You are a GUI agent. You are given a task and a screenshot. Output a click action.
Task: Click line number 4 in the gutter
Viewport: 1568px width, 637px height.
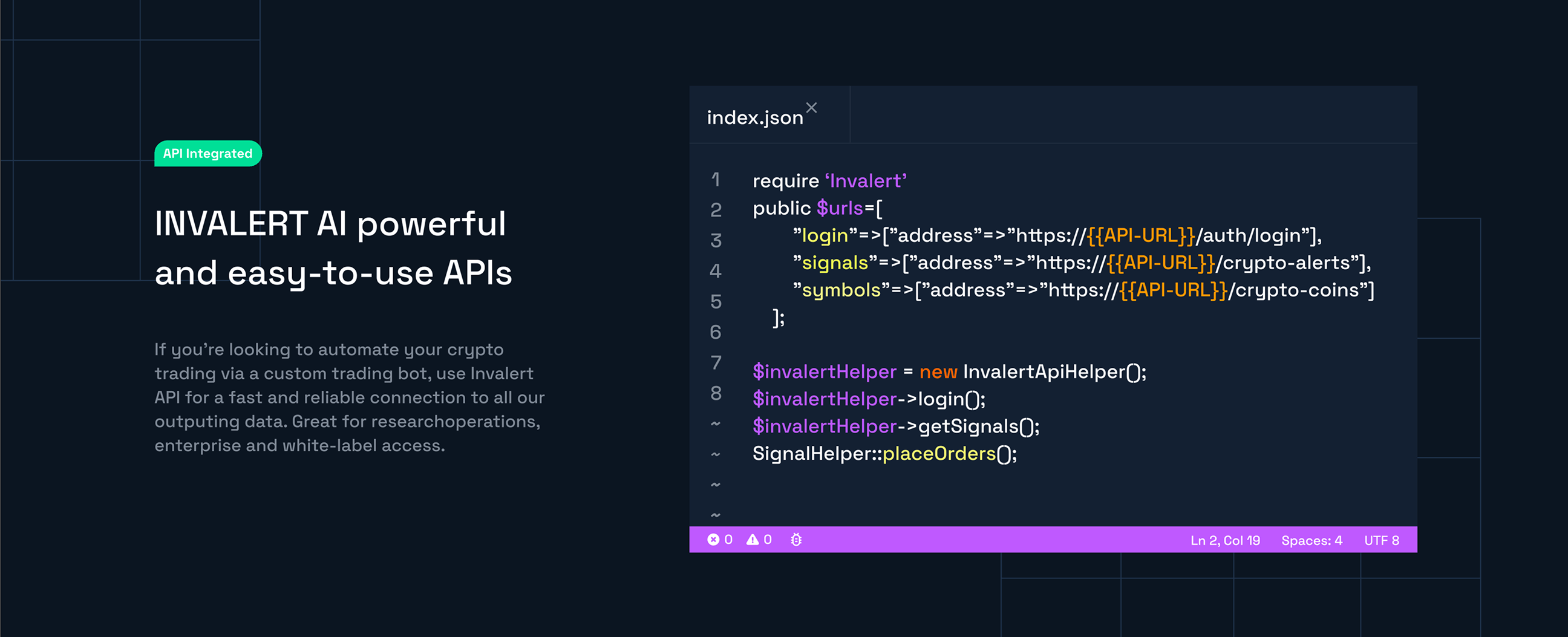[716, 271]
